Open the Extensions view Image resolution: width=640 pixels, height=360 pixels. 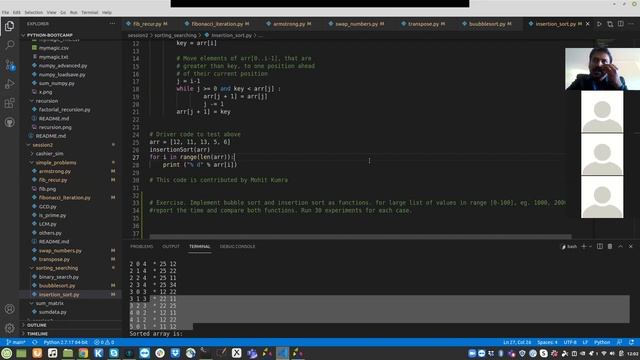tap(9, 103)
